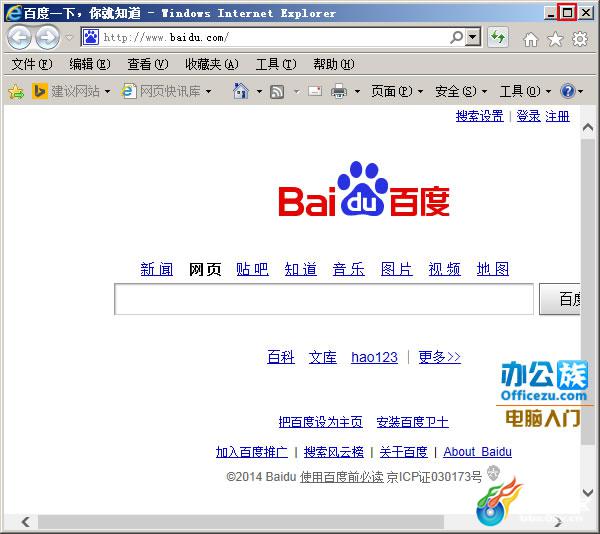Open Favorites with the star icon
600x534 pixels.
click(x=555, y=39)
